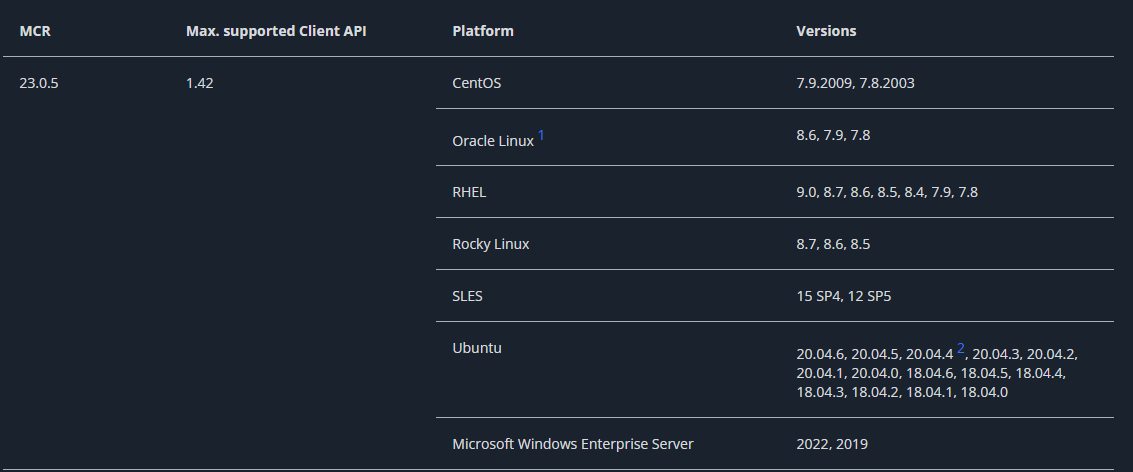Open footnote 1 link beside Oracle Linux

coord(541,135)
